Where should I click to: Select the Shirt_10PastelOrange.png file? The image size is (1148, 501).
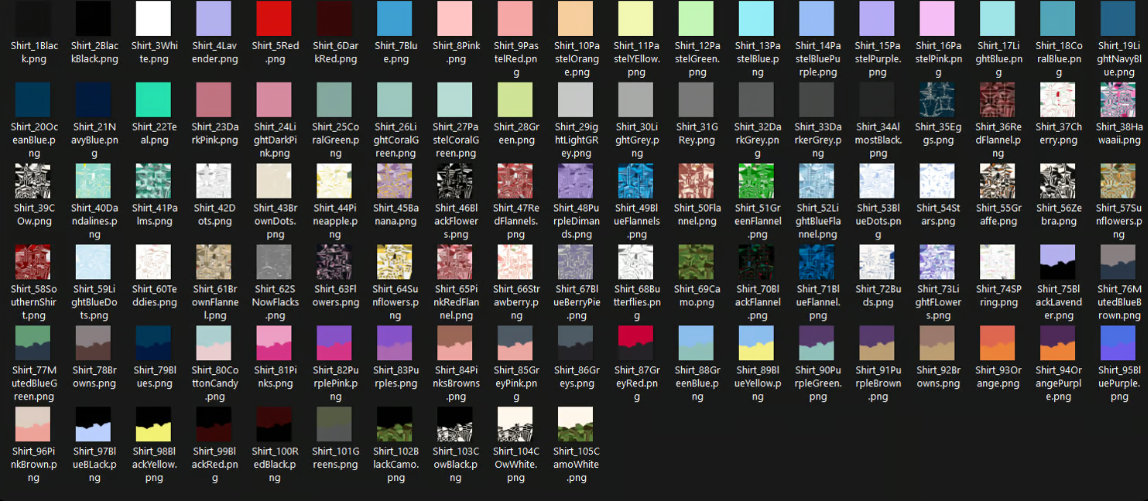576,20
